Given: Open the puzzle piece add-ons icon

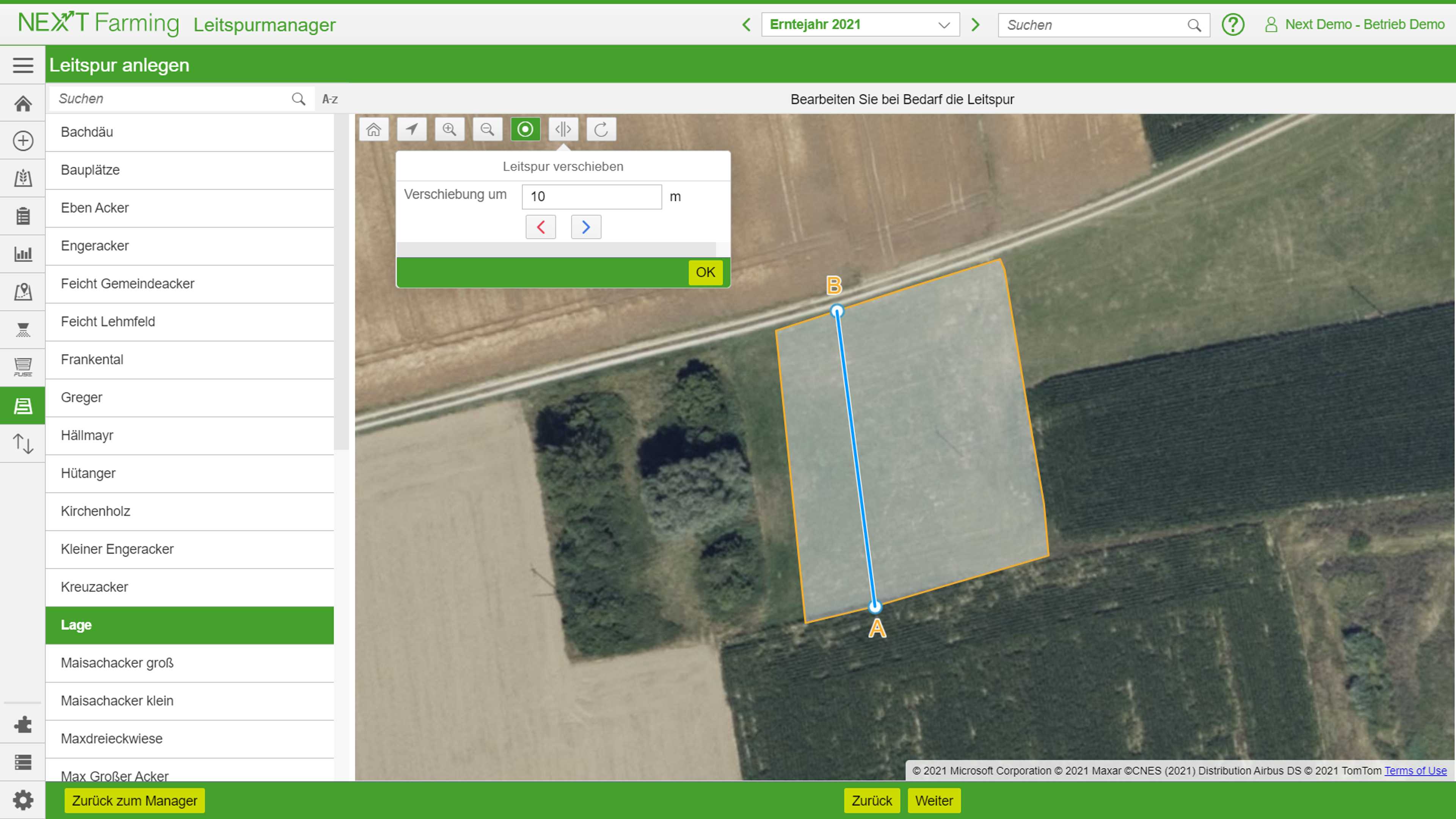Looking at the screenshot, I should tap(23, 724).
